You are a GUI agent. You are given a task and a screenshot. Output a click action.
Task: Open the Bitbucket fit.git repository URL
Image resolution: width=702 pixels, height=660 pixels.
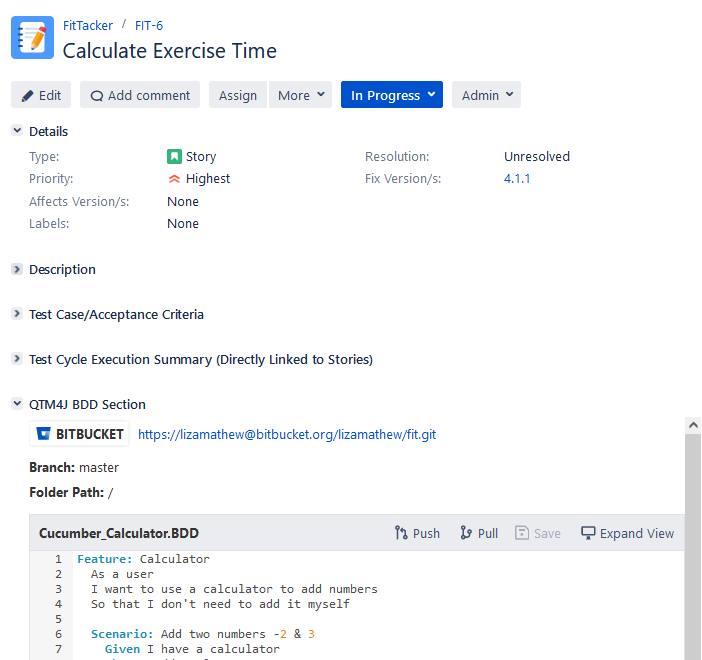tap(287, 434)
